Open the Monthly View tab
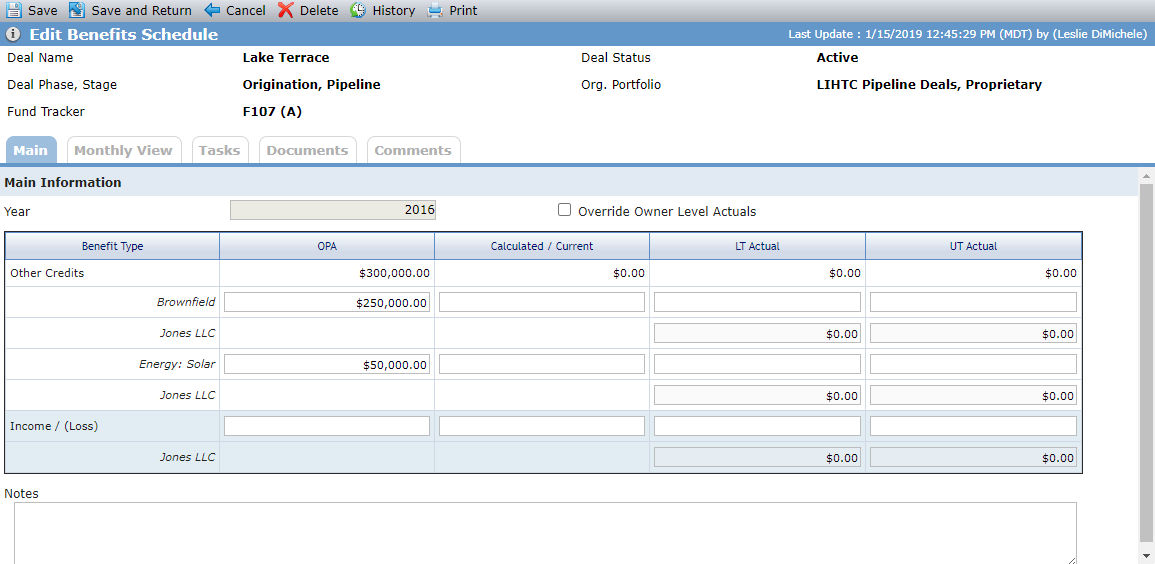The height and width of the screenshot is (564, 1155). [123, 150]
